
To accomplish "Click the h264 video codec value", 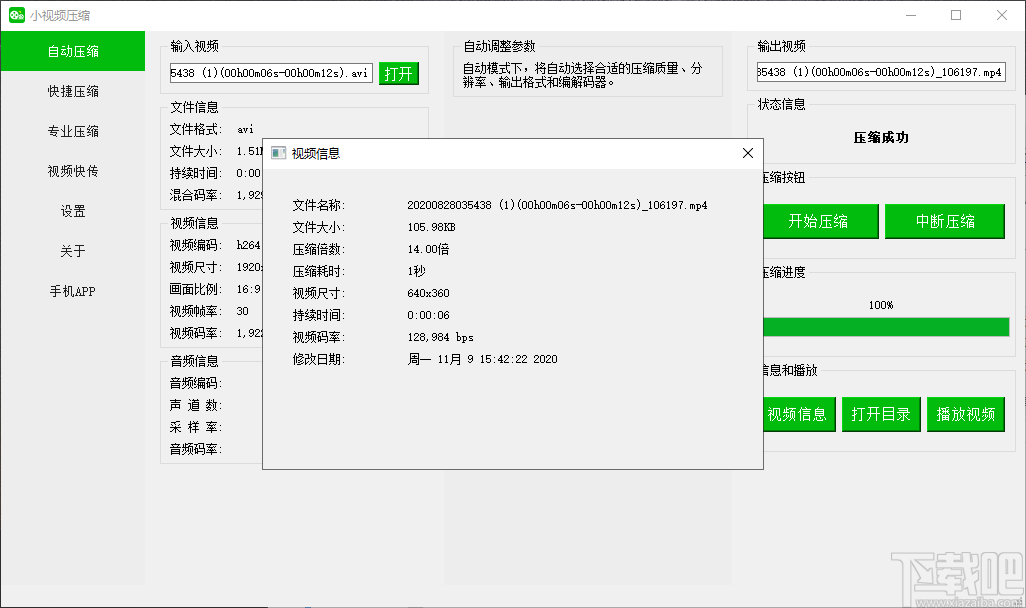I will [x=249, y=245].
